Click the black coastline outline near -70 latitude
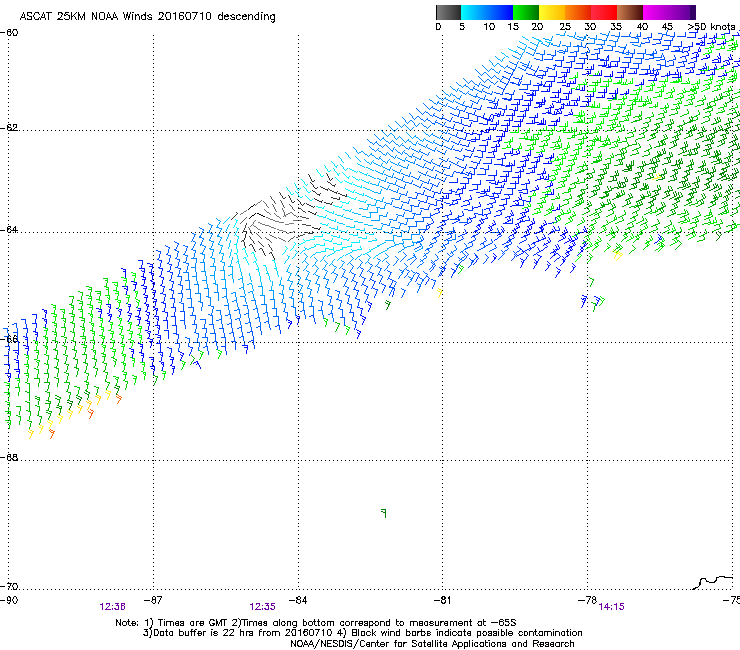Screen dimensions: 740x650 (713, 582)
